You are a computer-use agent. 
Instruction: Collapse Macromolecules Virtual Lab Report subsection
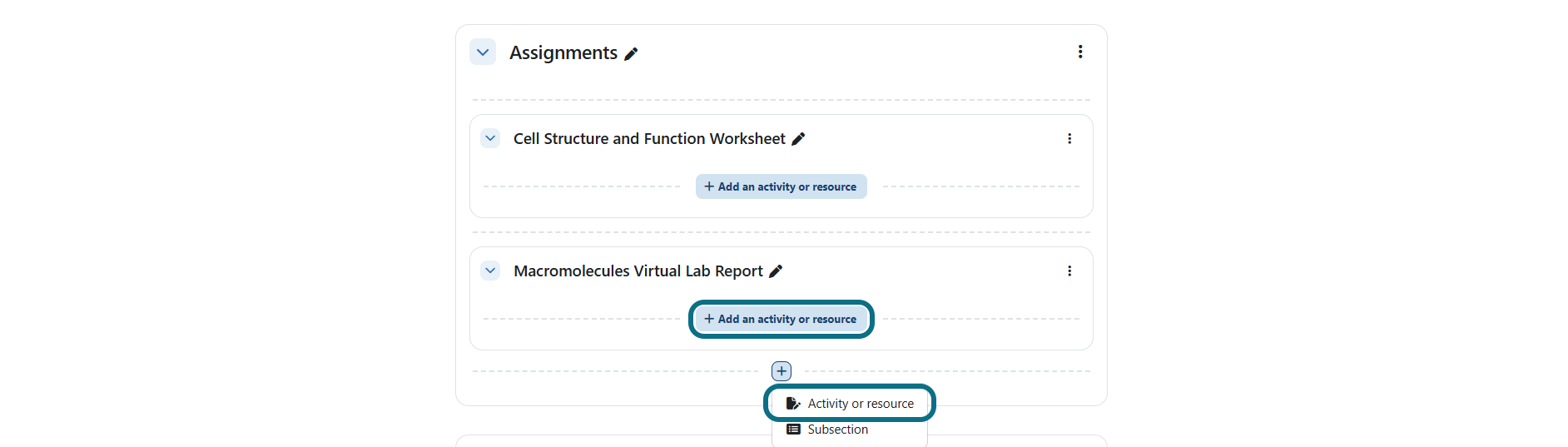pyautogui.click(x=490, y=271)
